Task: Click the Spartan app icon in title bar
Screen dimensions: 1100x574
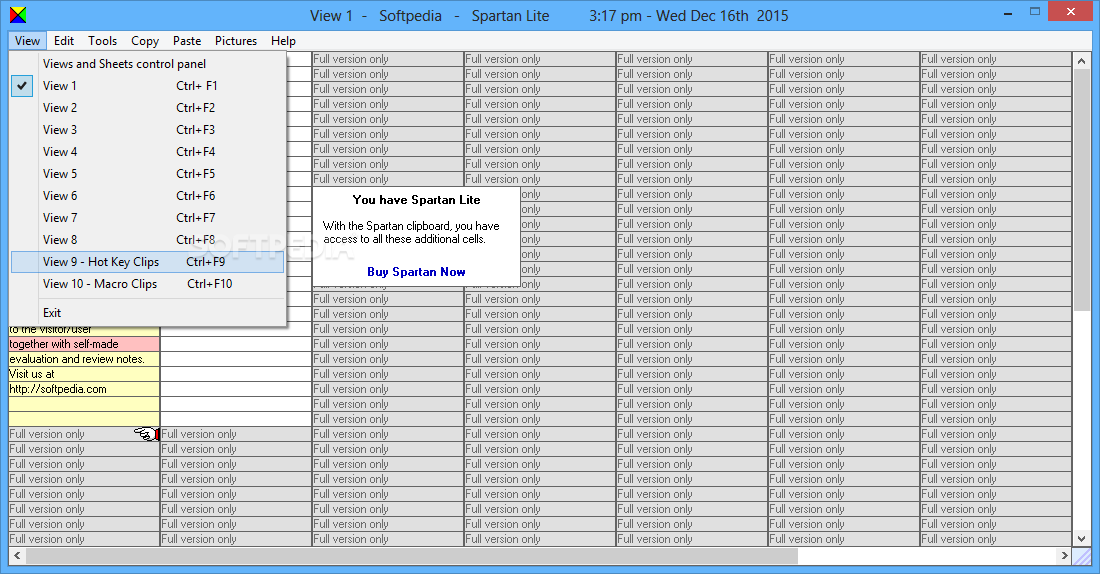Action: (18, 15)
